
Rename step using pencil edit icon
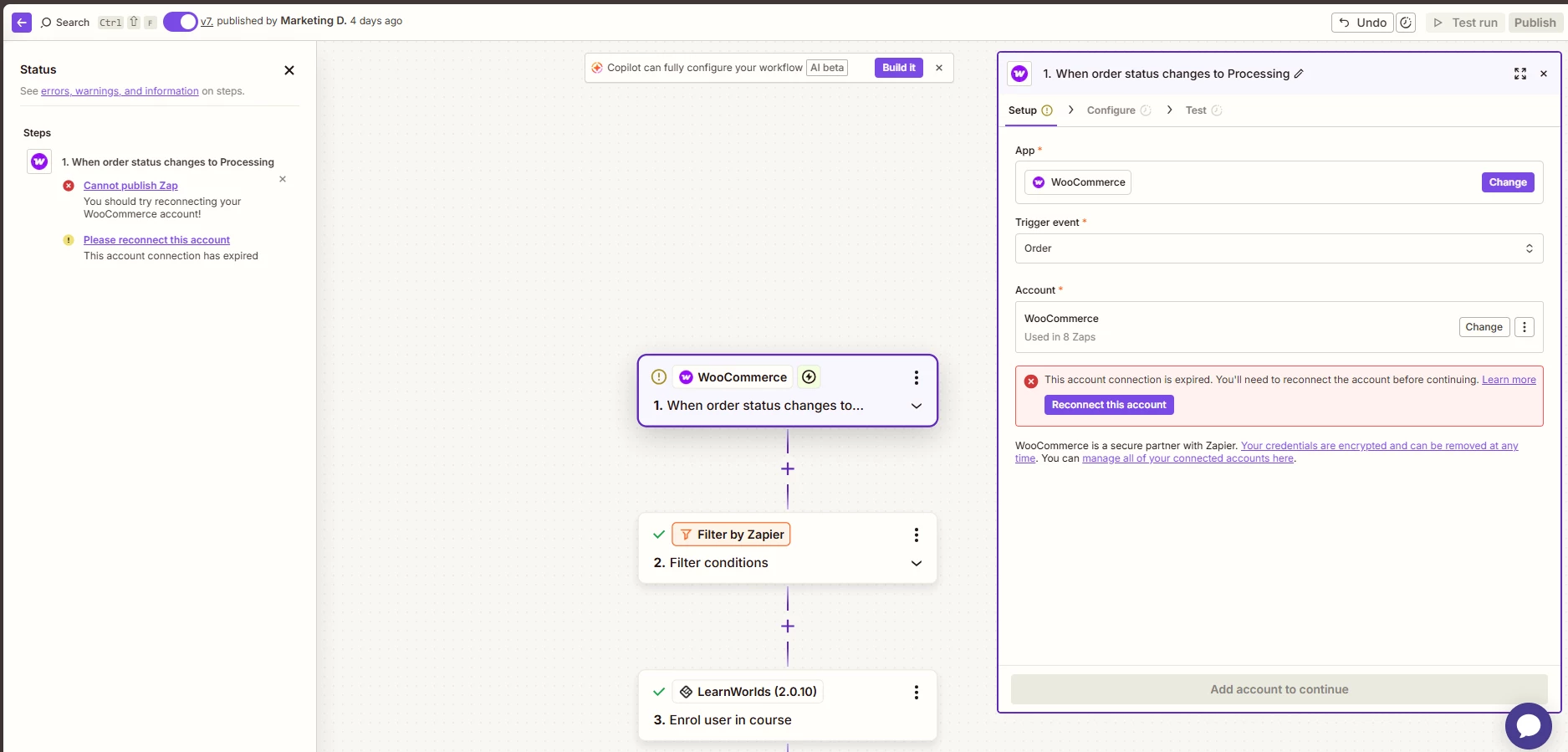tap(1299, 74)
